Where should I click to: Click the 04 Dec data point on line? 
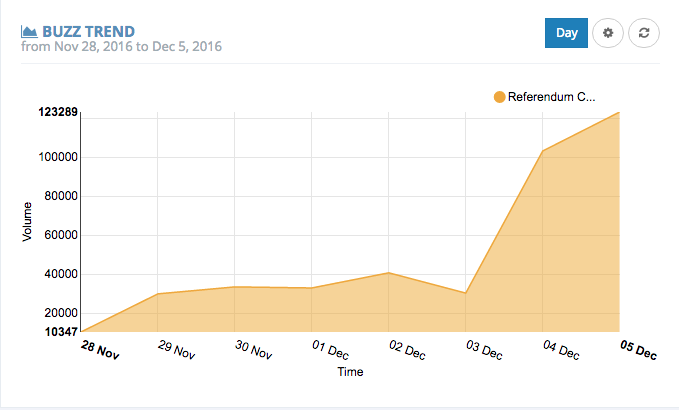click(x=543, y=151)
